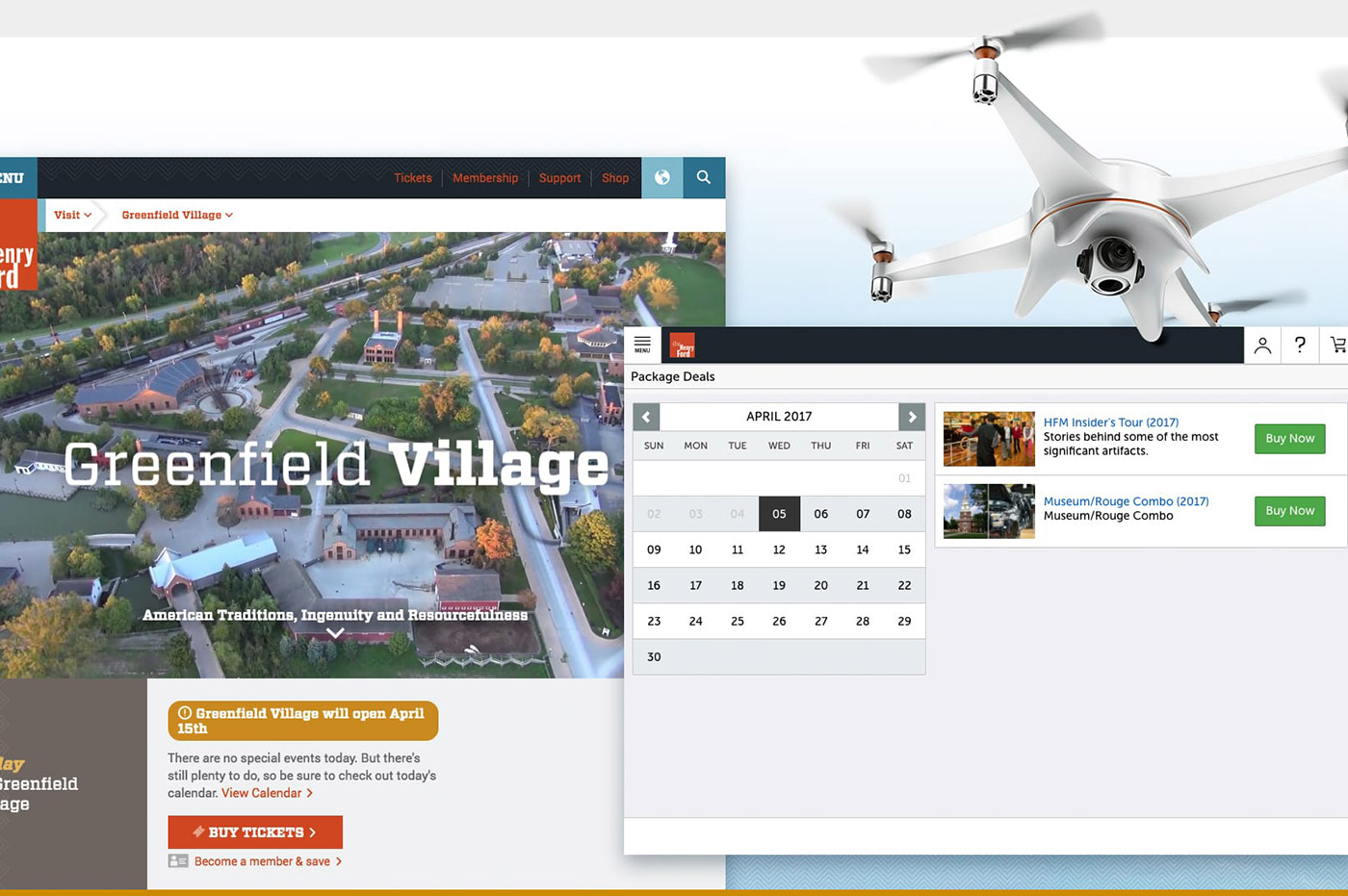Click the Henry Ford logo in ticket header

tap(682, 346)
